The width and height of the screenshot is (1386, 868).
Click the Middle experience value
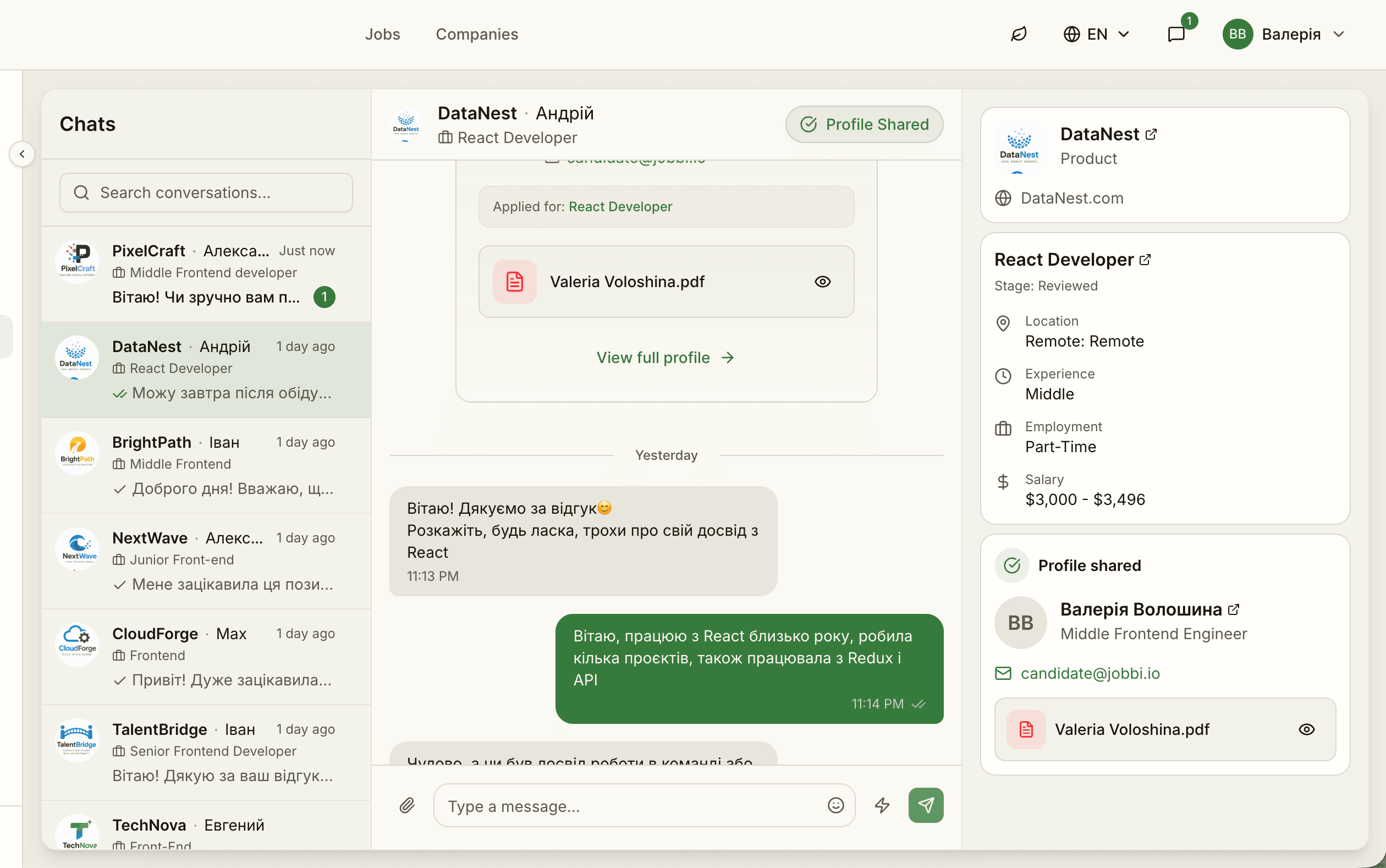1049,394
